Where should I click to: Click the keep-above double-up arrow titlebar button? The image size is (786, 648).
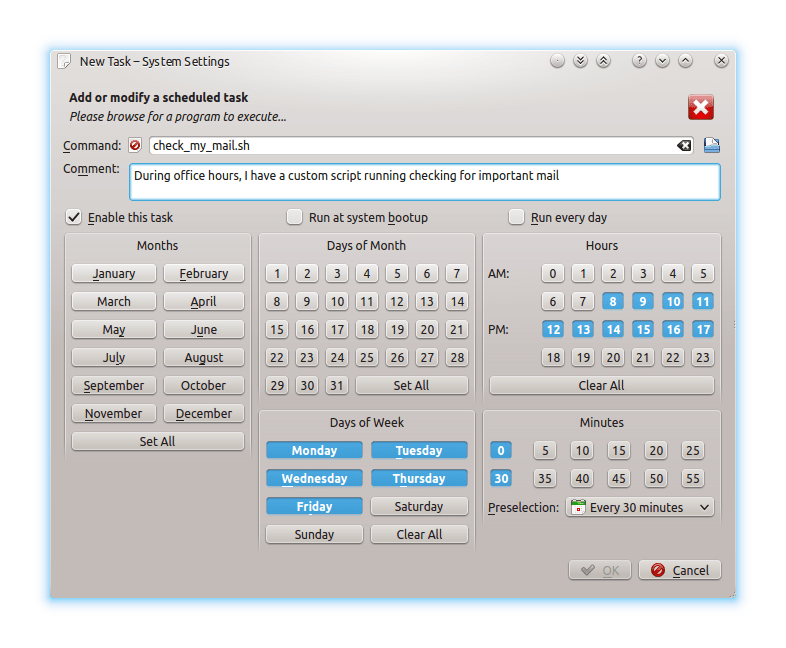604,61
